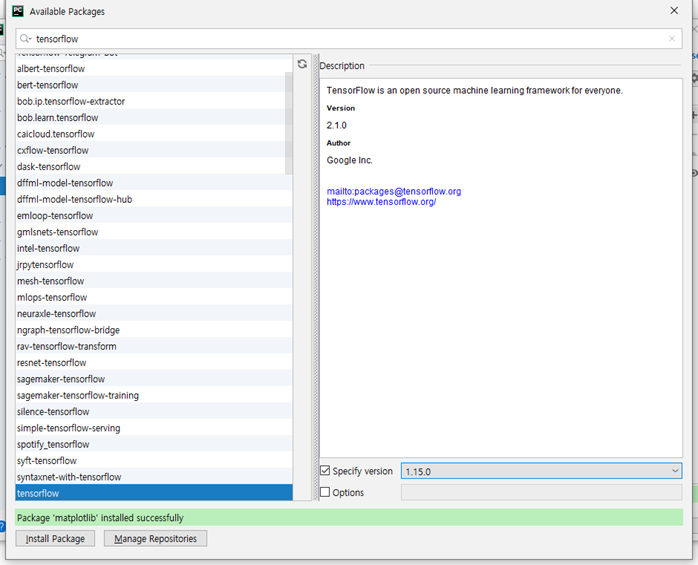Select the mlops-tensorflow package
The height and width of the screenshot is (565, 698).
[154, 297]
